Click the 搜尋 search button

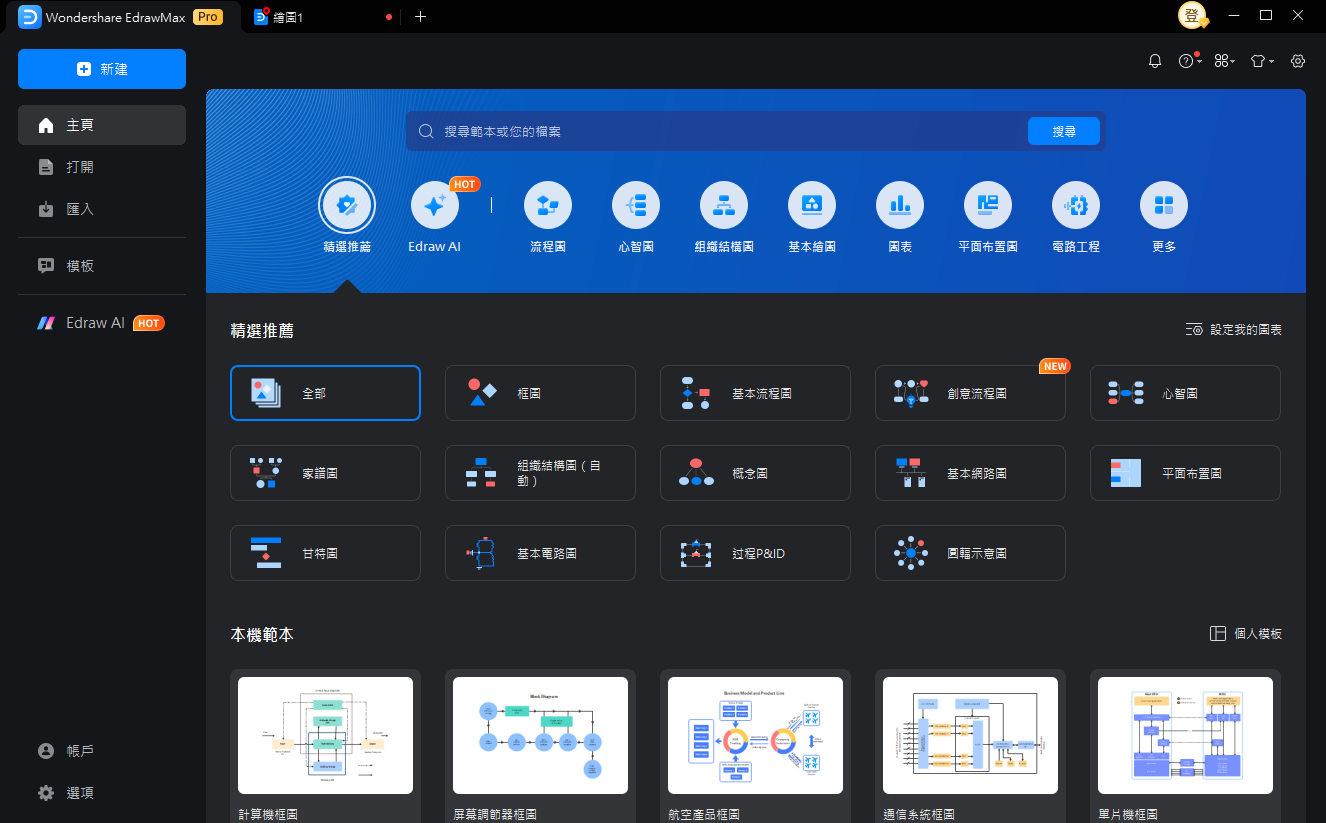pos(1064,131)
